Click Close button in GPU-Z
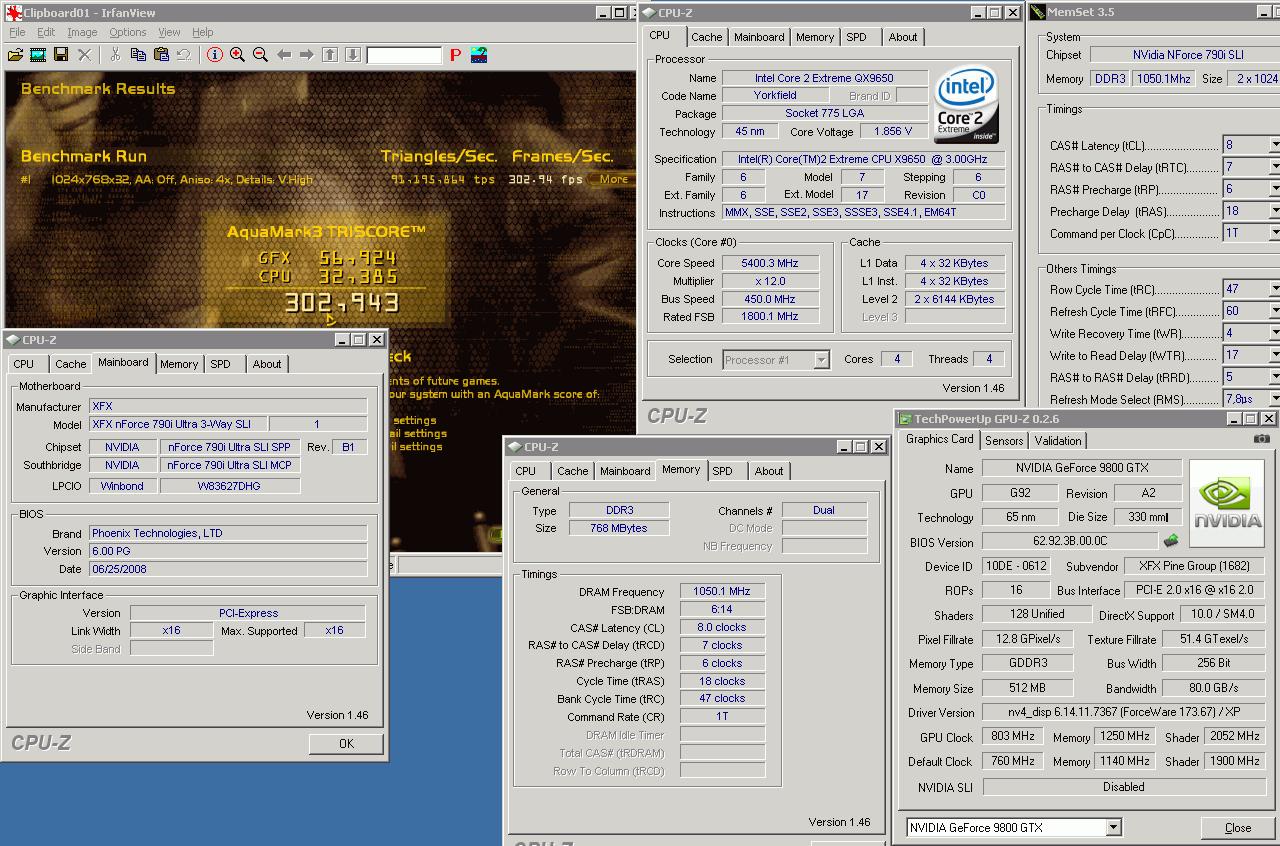This screenshot has height=846, width=1280. pyautogui.click(x=1238, y=828)
